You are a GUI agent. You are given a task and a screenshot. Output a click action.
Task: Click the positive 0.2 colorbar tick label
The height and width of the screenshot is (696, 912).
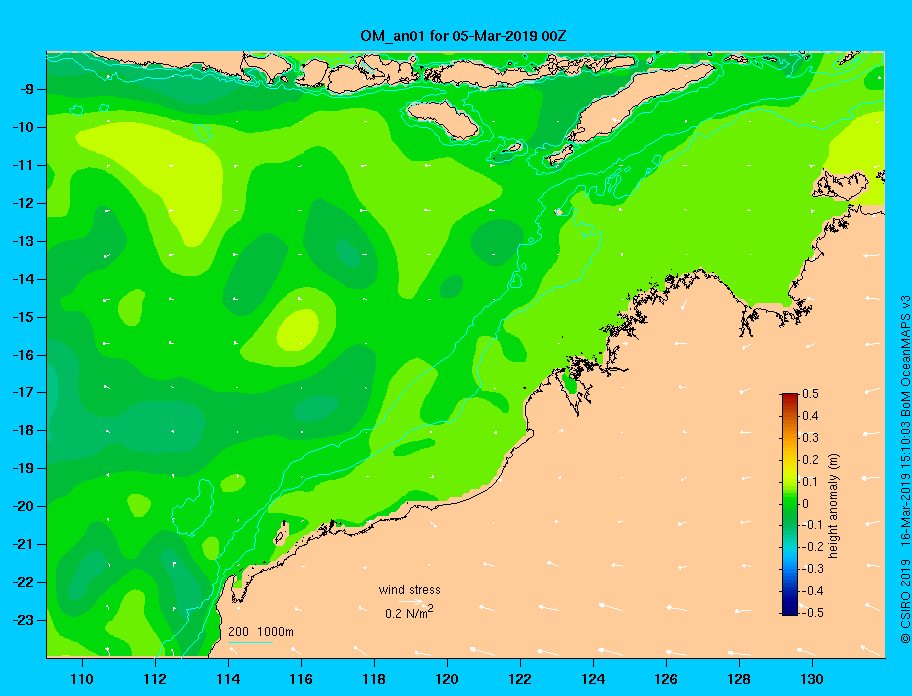810,460
